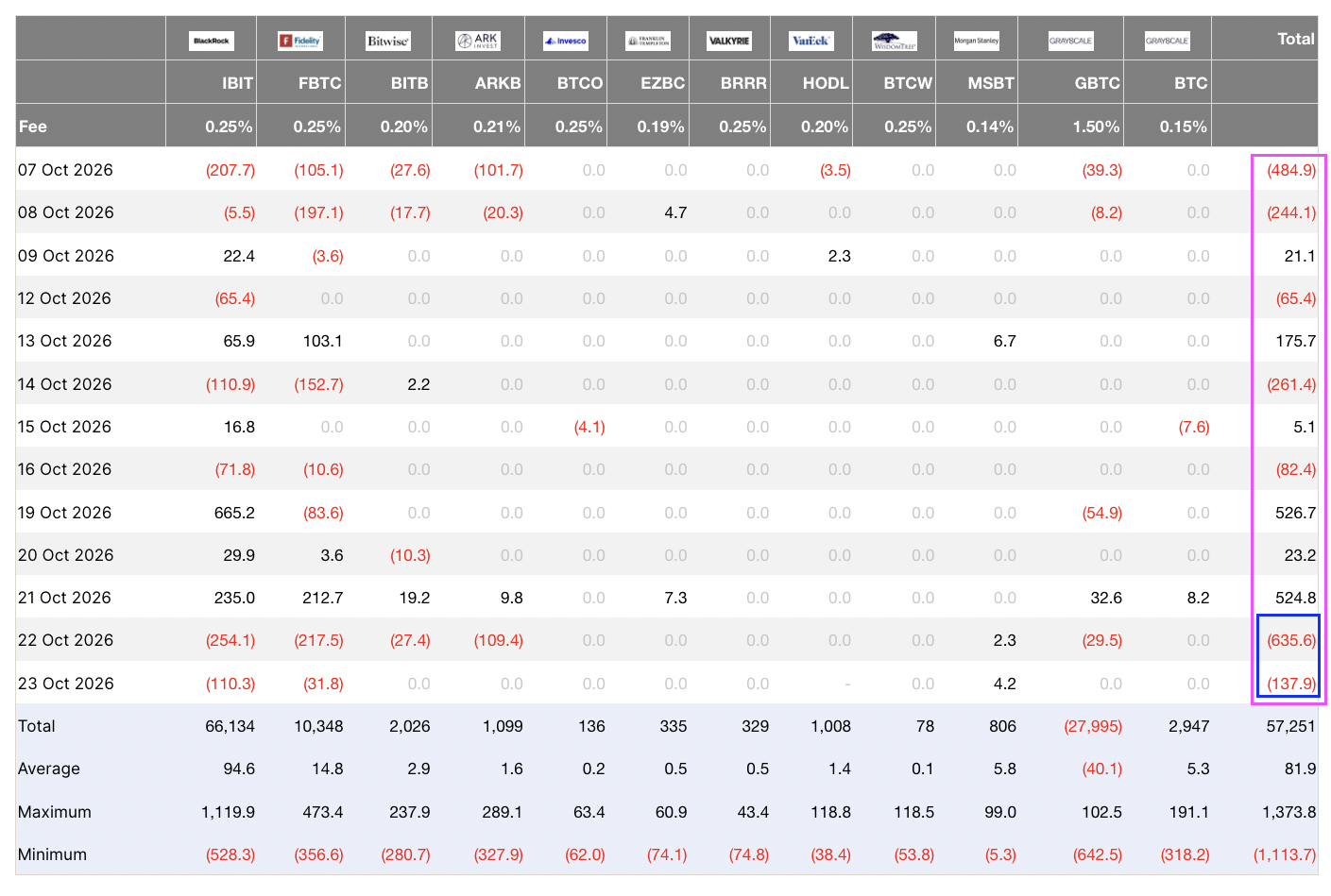This screenshot has width=1331, height=896.
Task: Click the BITB column header
Action: pos(409,83)
